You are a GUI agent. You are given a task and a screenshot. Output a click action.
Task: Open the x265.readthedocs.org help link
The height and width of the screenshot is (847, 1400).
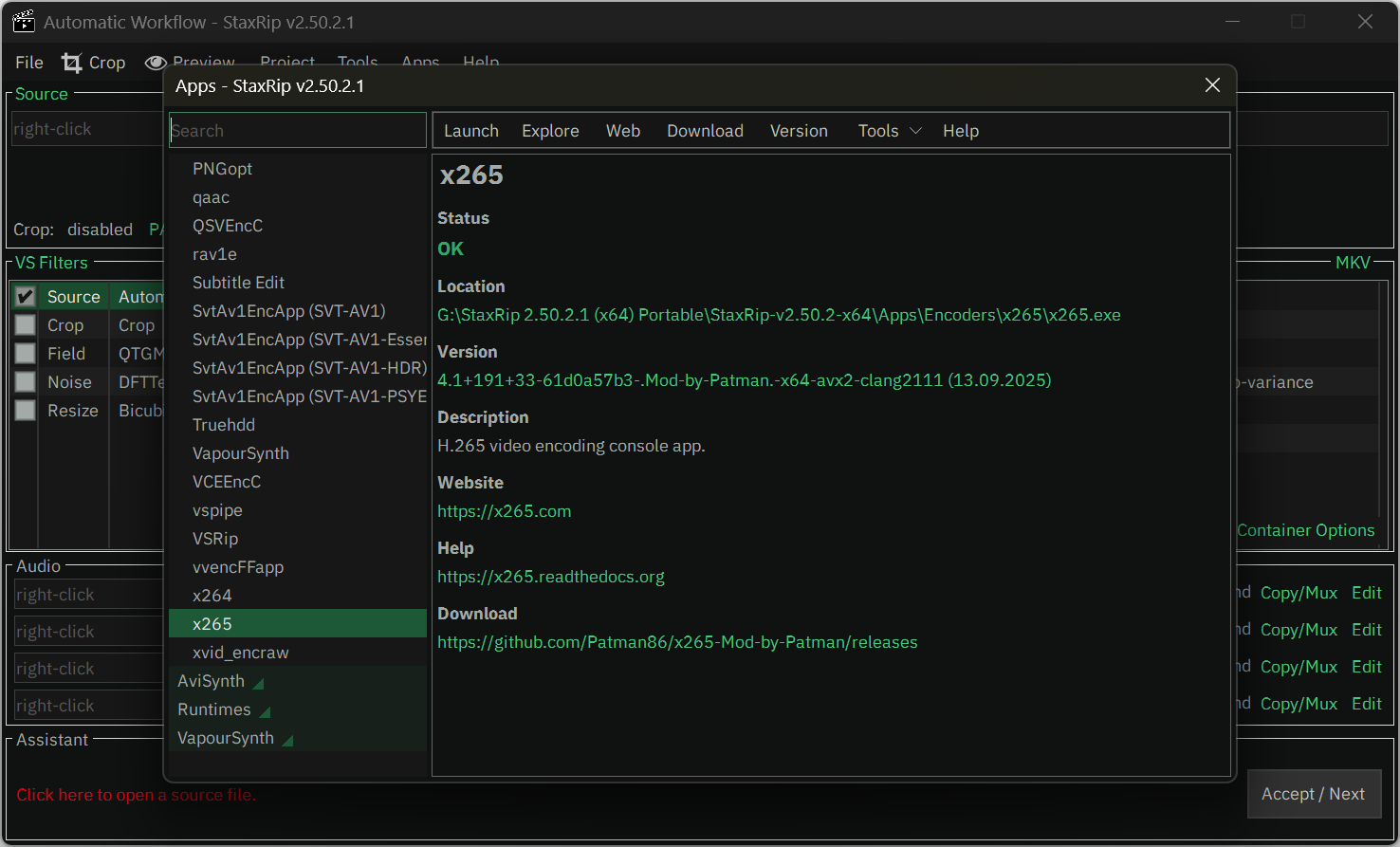point(550,577)
